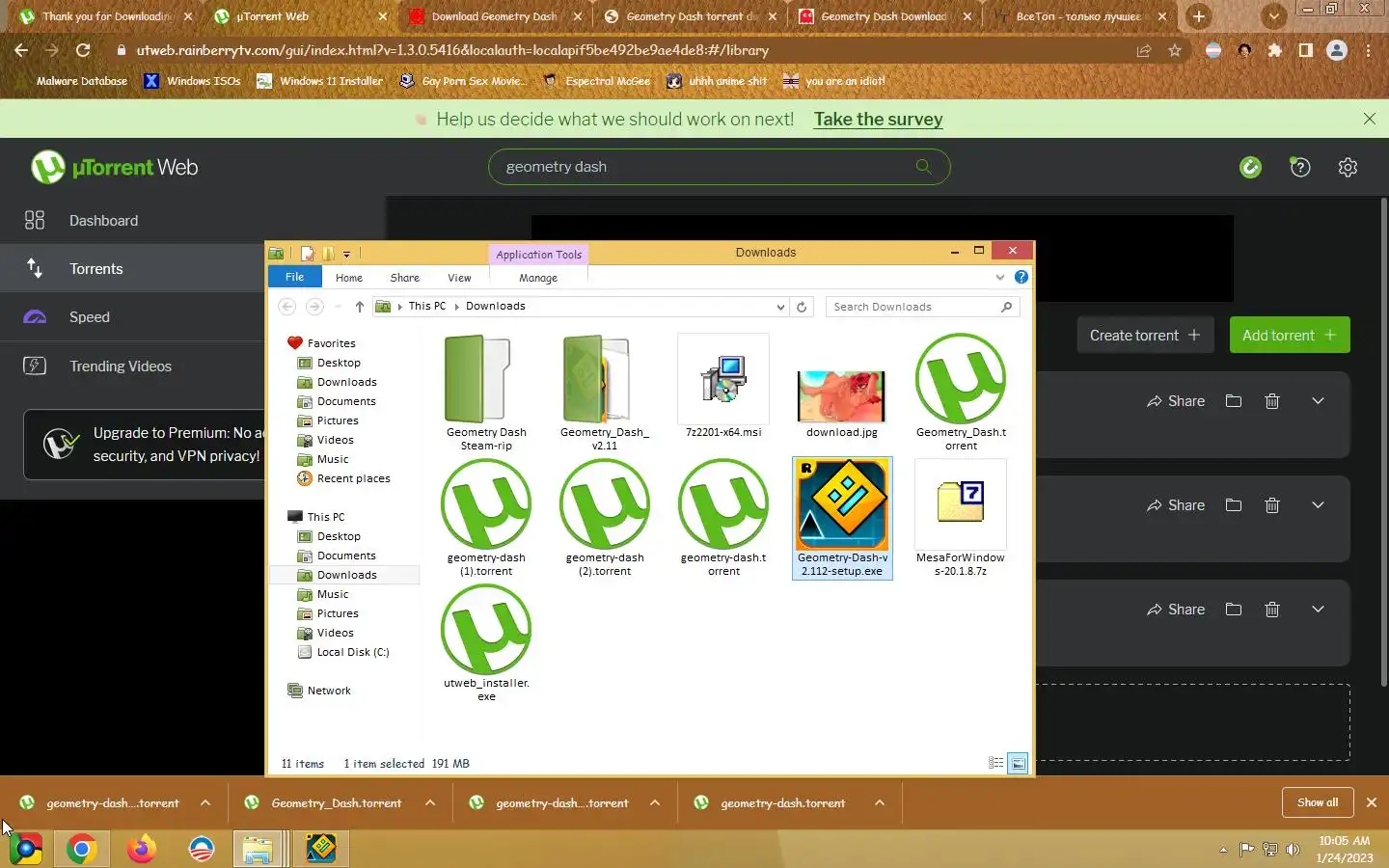Open File Explorer from the taskbar
The width and height of the screenshot is (1389, 868).
click(x=258, y=850)
